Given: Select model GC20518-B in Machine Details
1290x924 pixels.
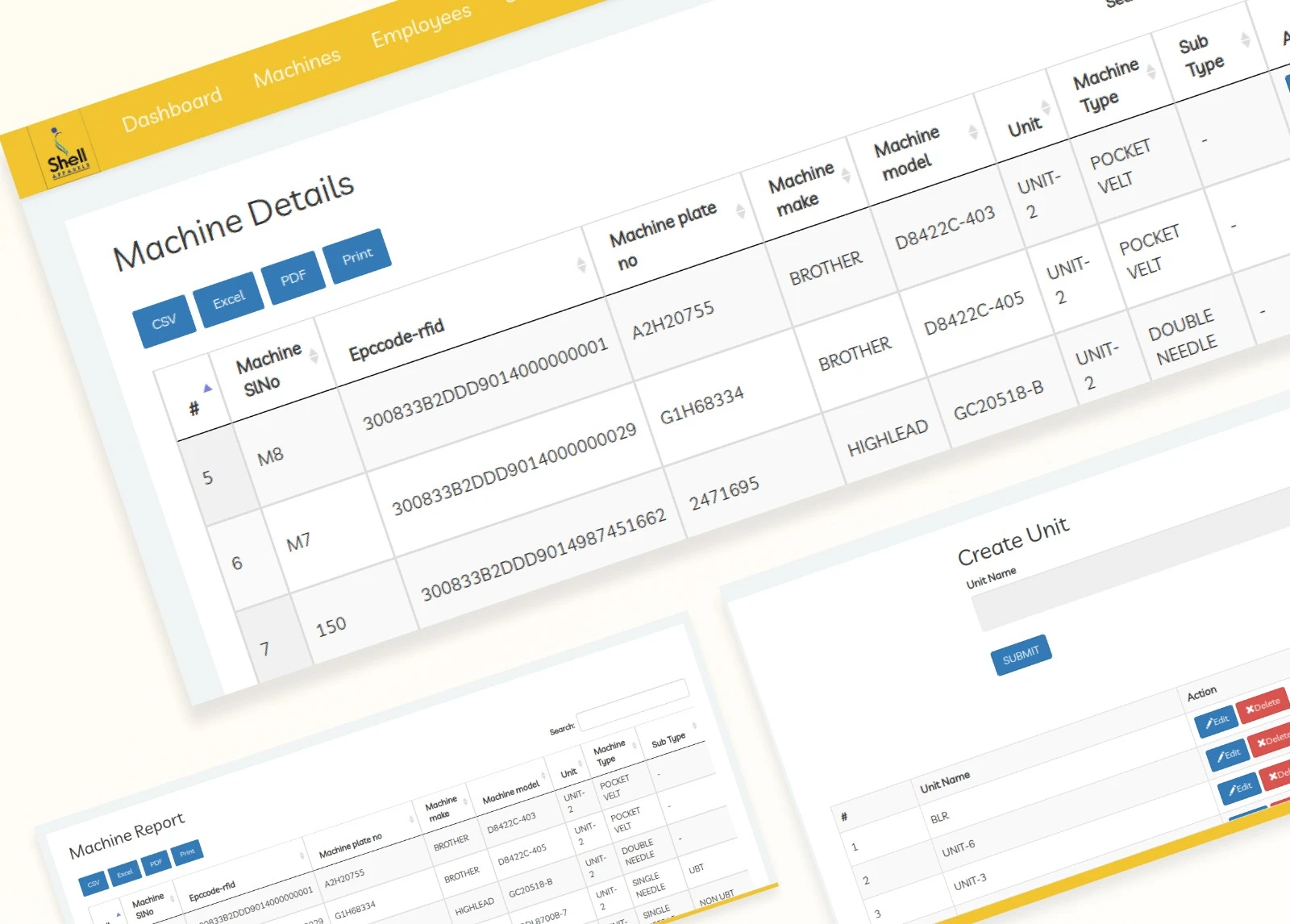Looking at the screenshot, I should [999, 401].
